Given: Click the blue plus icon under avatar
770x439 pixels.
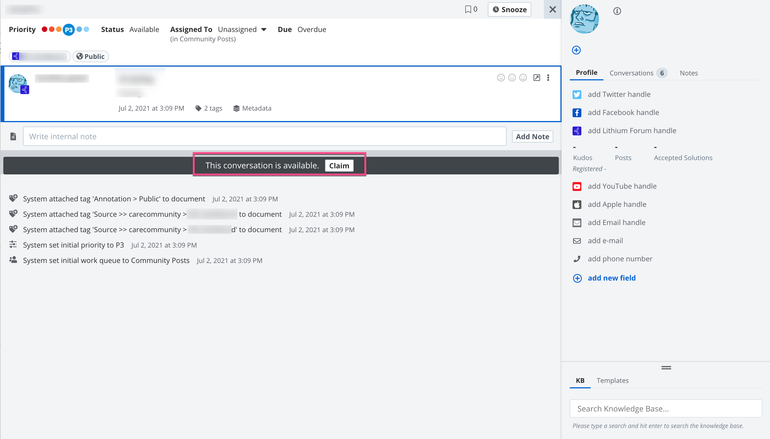Looking at the screenshot, I should [x=577, y=50].
